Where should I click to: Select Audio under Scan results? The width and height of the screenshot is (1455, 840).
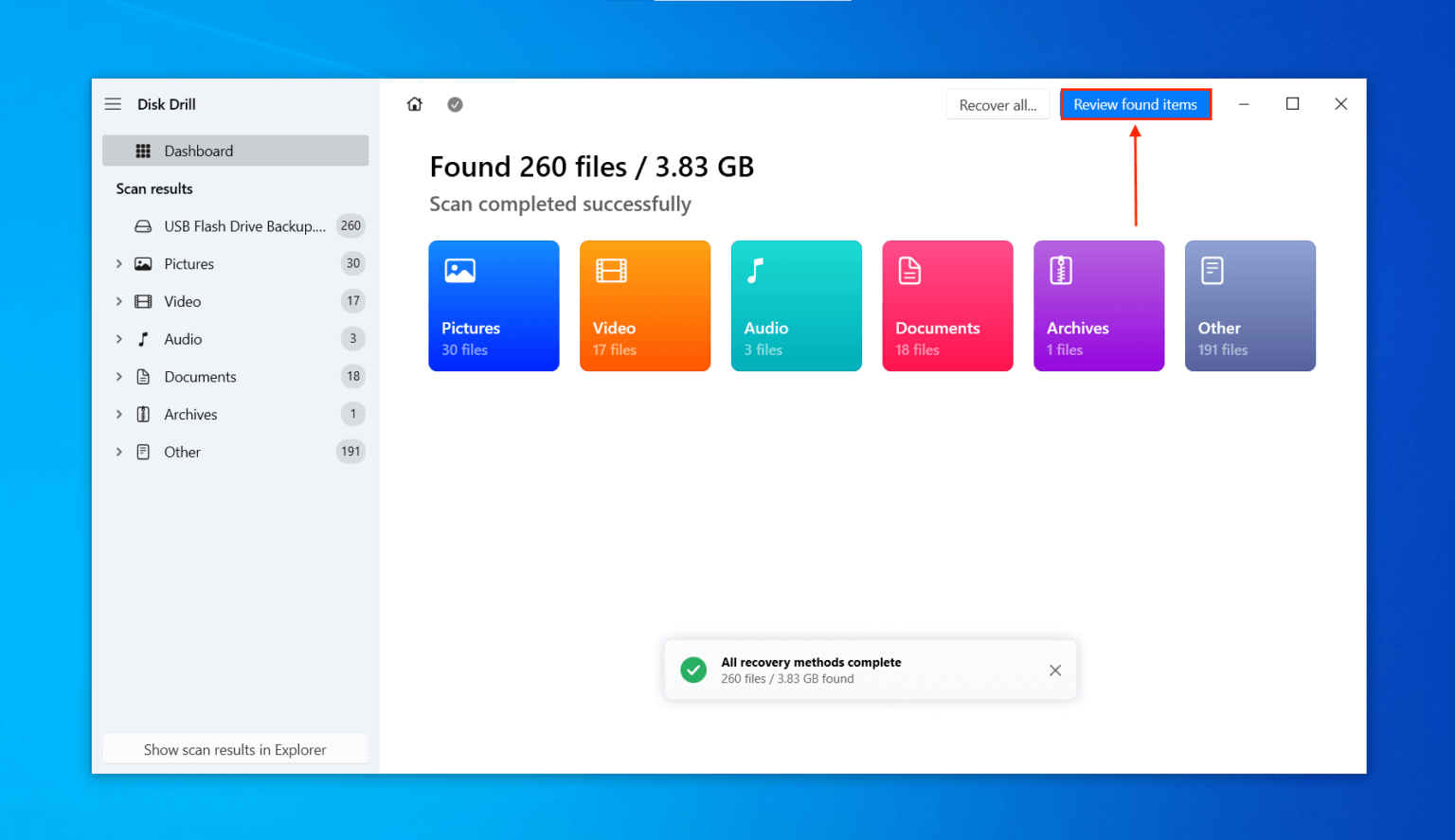tap(183, 338)
